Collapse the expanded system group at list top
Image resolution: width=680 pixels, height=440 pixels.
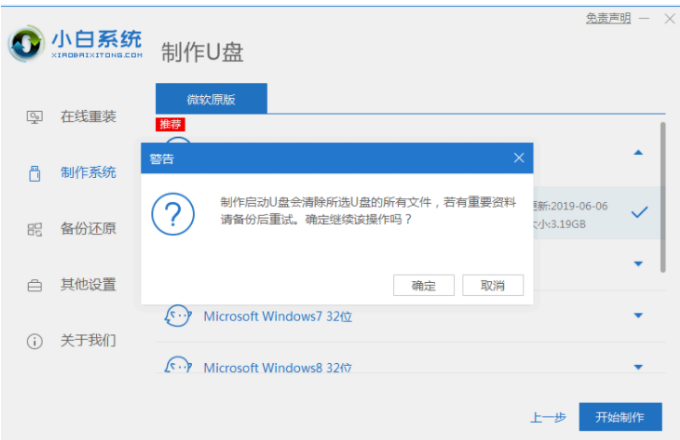click(639, 153)
